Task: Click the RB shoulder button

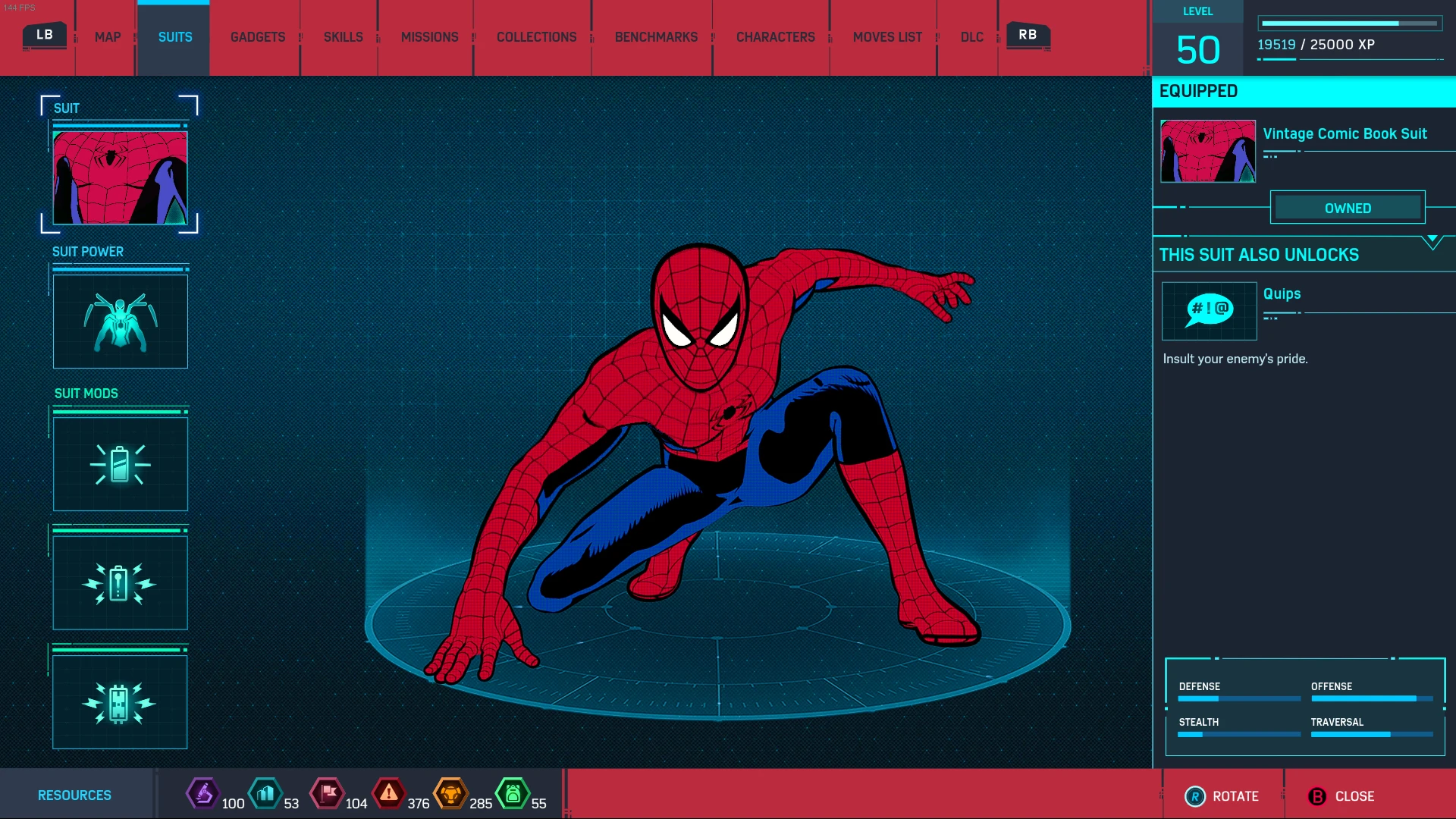Action: pos(1028,35)
